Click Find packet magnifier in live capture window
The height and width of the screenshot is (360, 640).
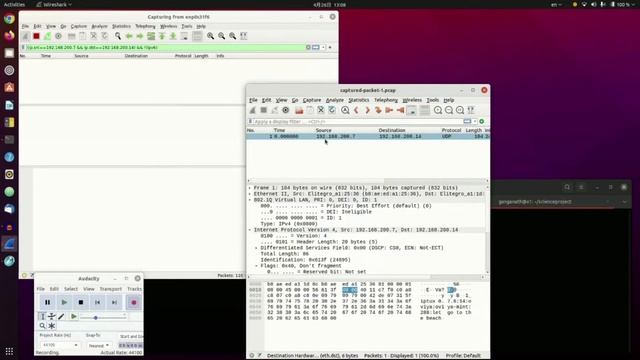click(x=118, y=36)
